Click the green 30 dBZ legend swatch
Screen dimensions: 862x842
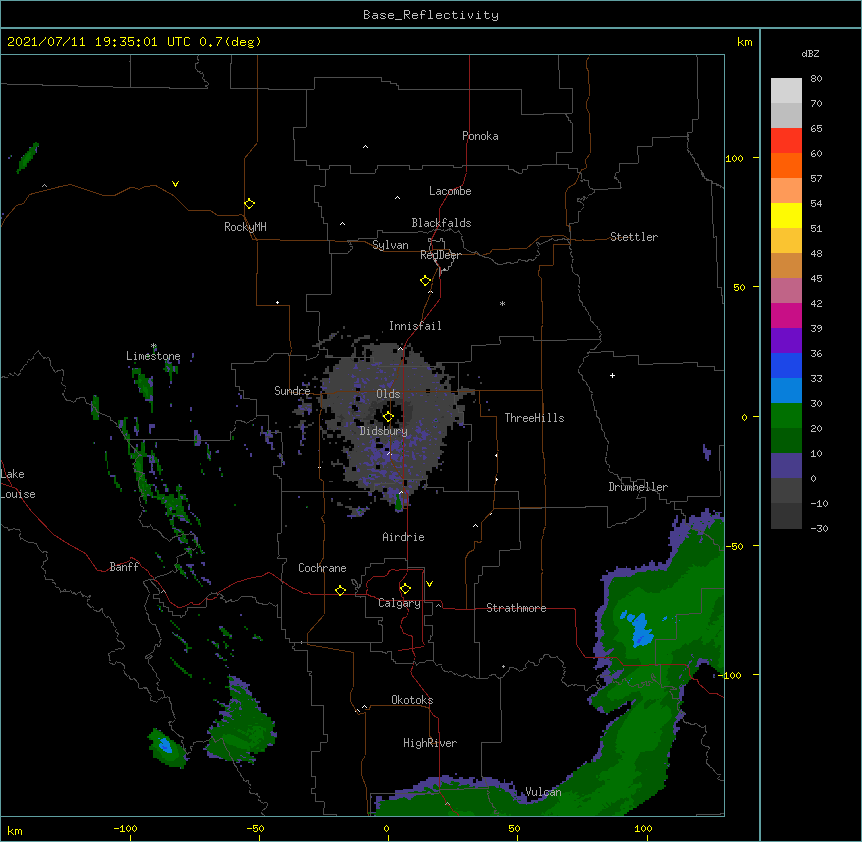pos(786,416)
